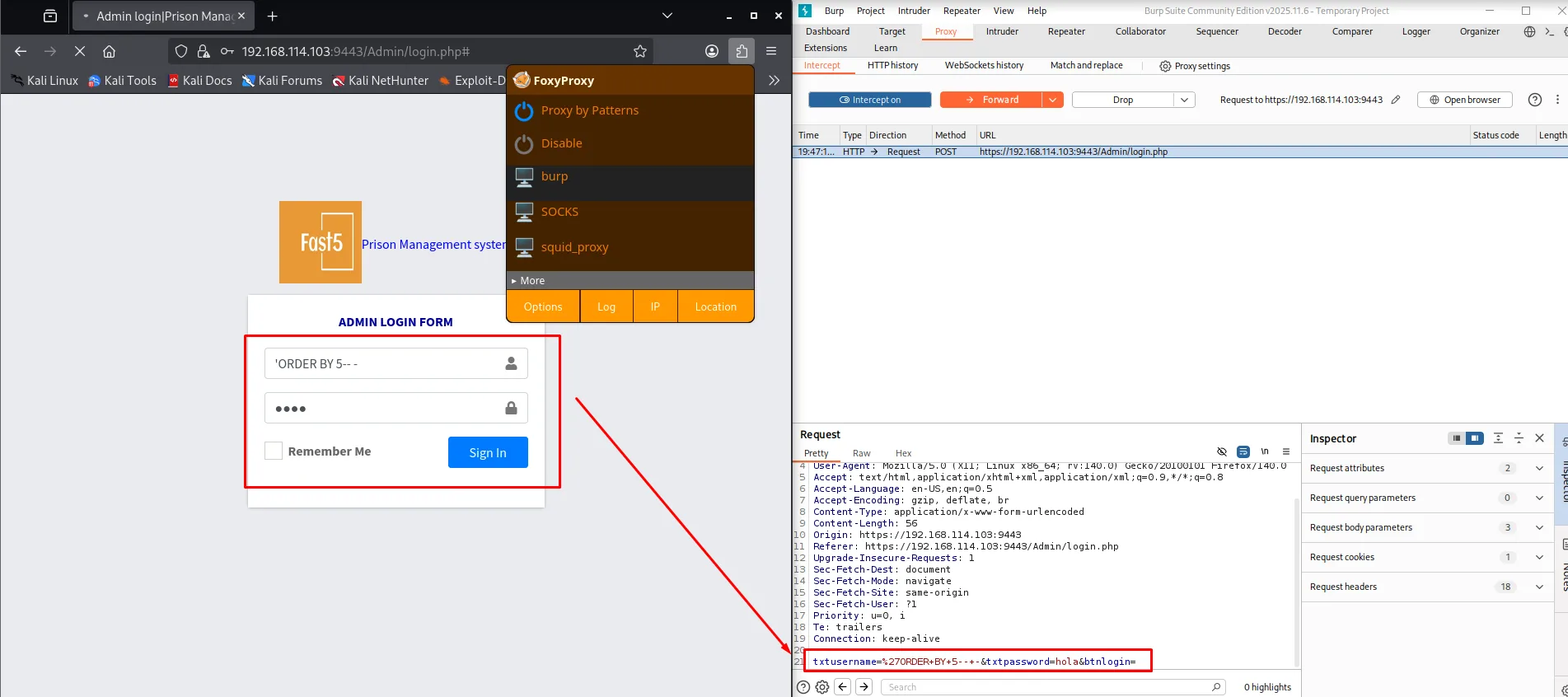Open FoxyProxy Log
The height and width of the screenshot is (697, 1568).
pos(606,306)
